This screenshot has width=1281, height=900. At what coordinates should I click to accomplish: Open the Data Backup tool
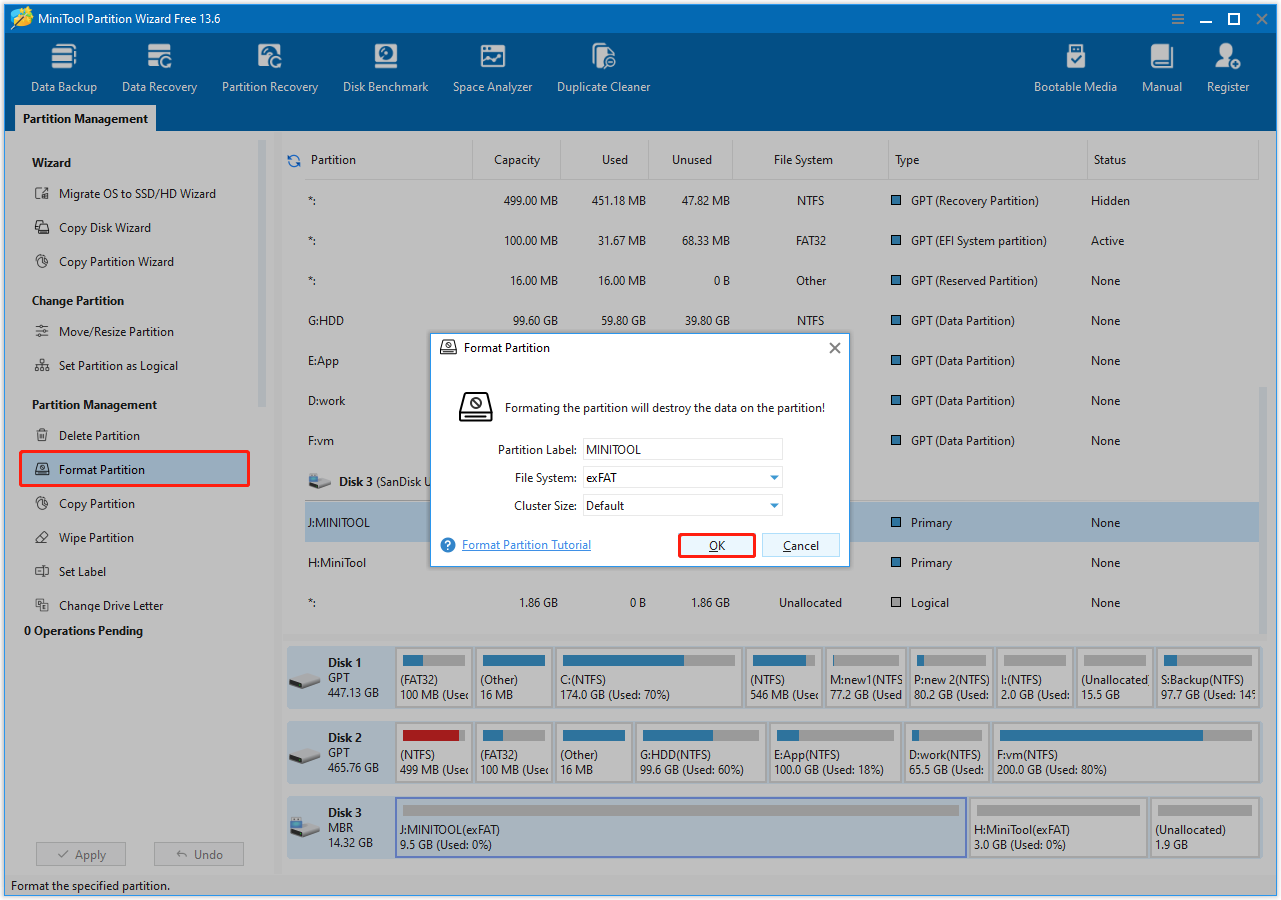[63, 66]
